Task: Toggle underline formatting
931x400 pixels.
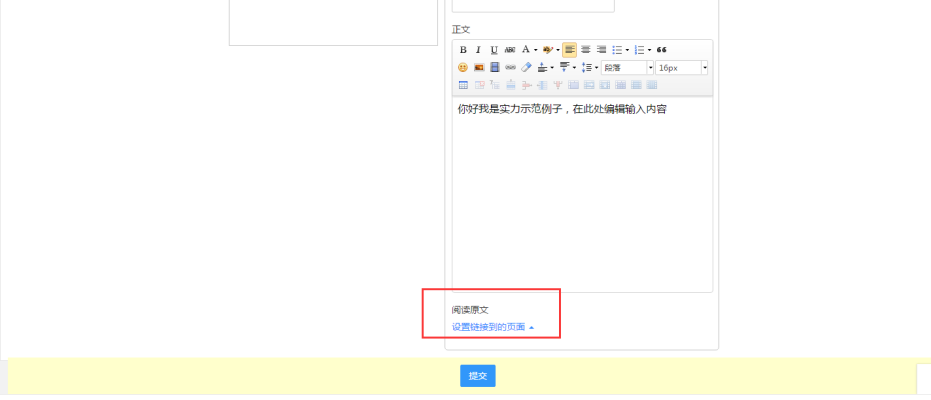Action: click(494, 50)
